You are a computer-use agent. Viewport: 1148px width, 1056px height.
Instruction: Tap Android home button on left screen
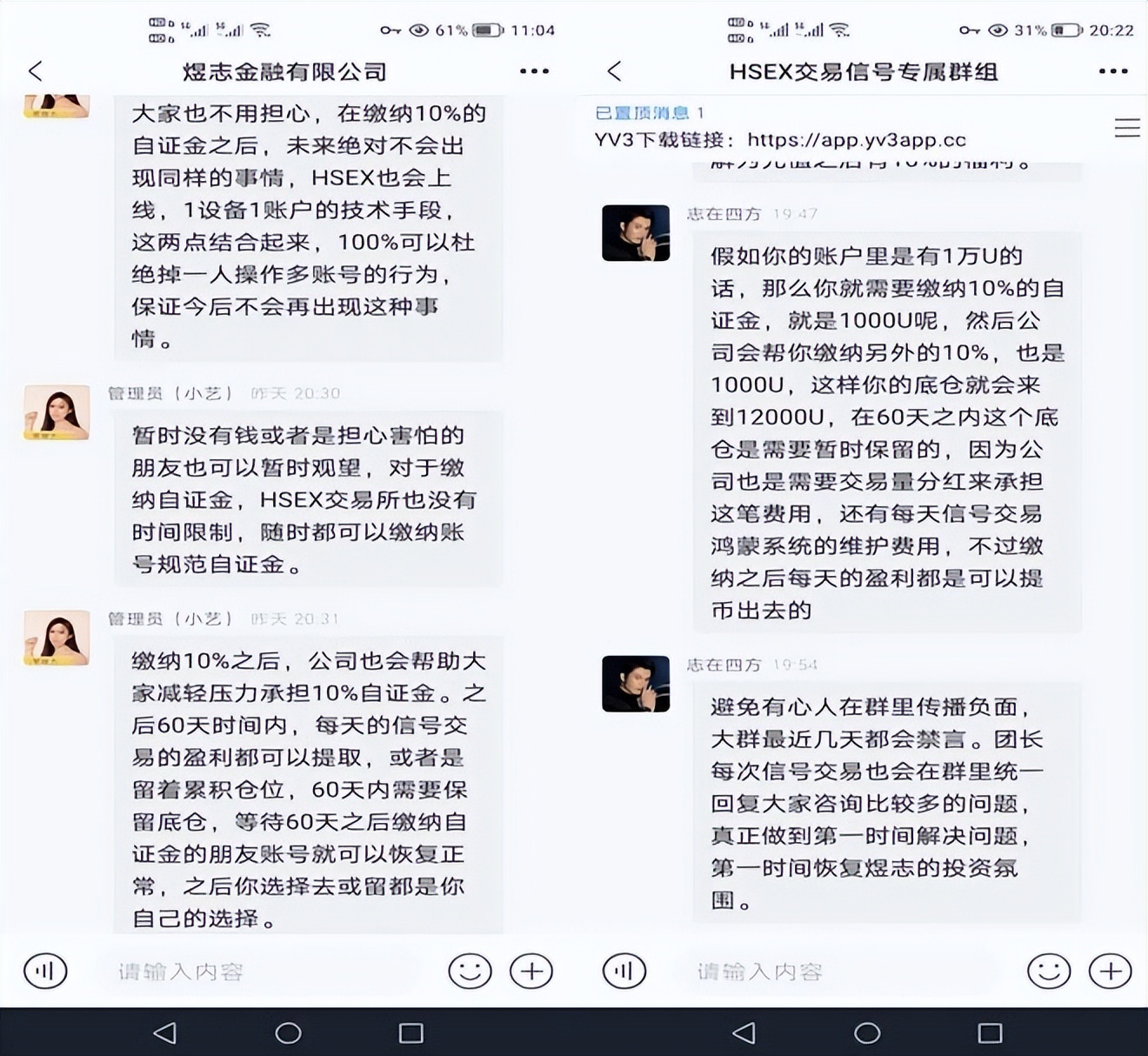pos(288,1033)
